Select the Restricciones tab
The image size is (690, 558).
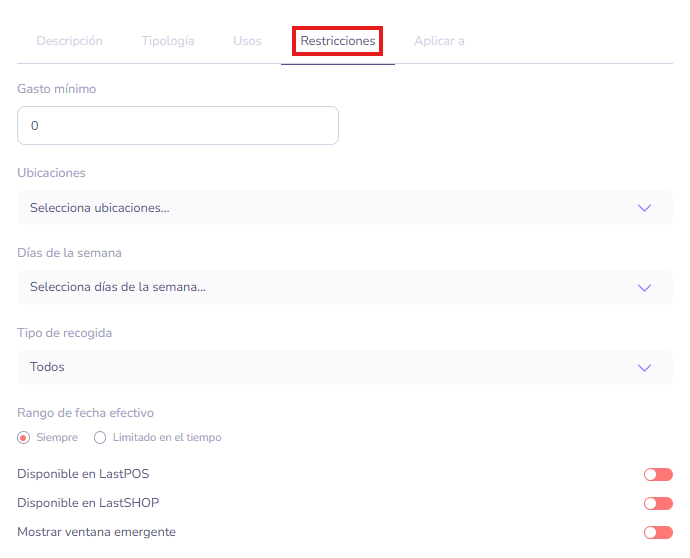point(338,41)
